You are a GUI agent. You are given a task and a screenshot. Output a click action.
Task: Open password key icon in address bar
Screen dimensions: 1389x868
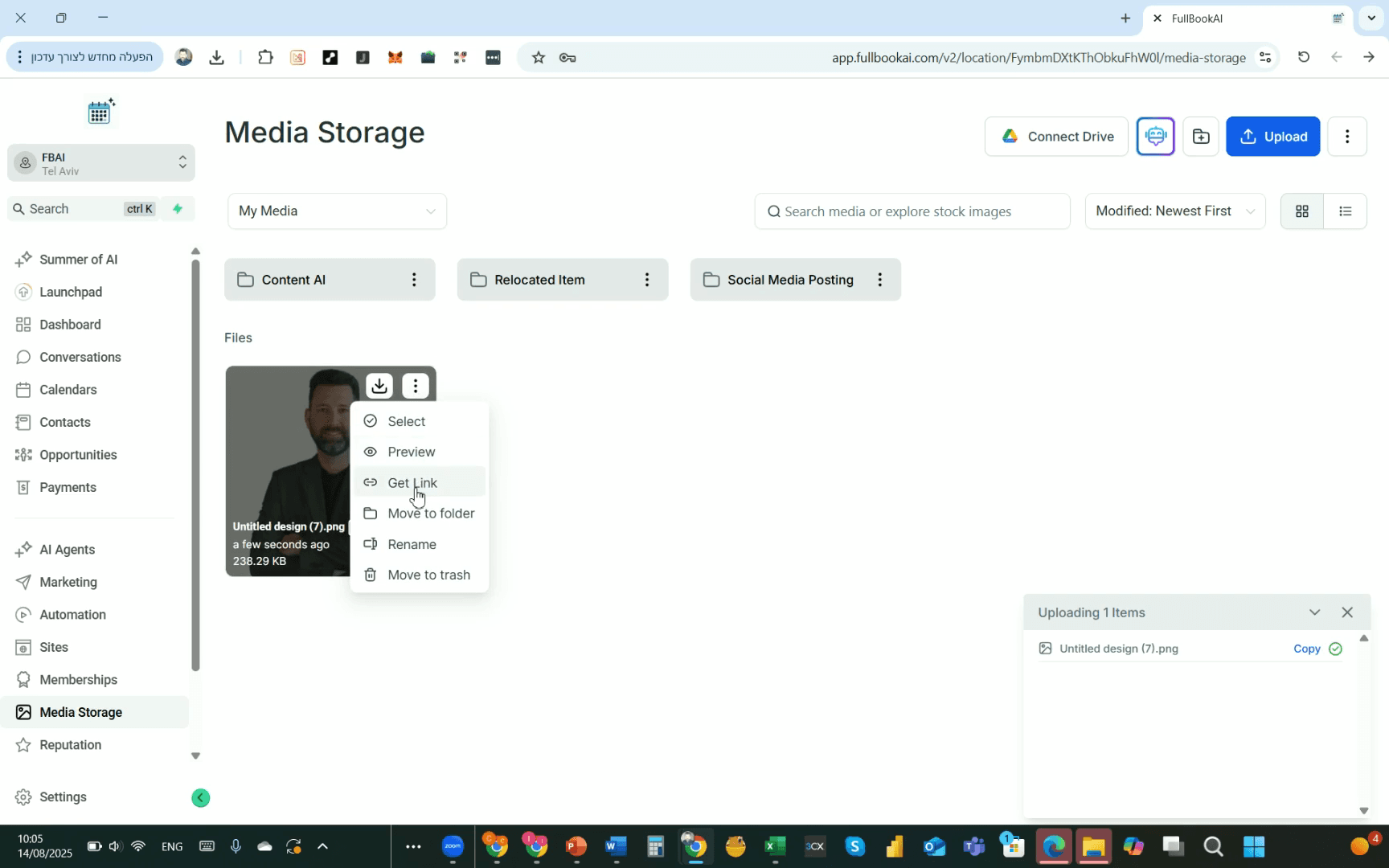click(x=567, y=58)
